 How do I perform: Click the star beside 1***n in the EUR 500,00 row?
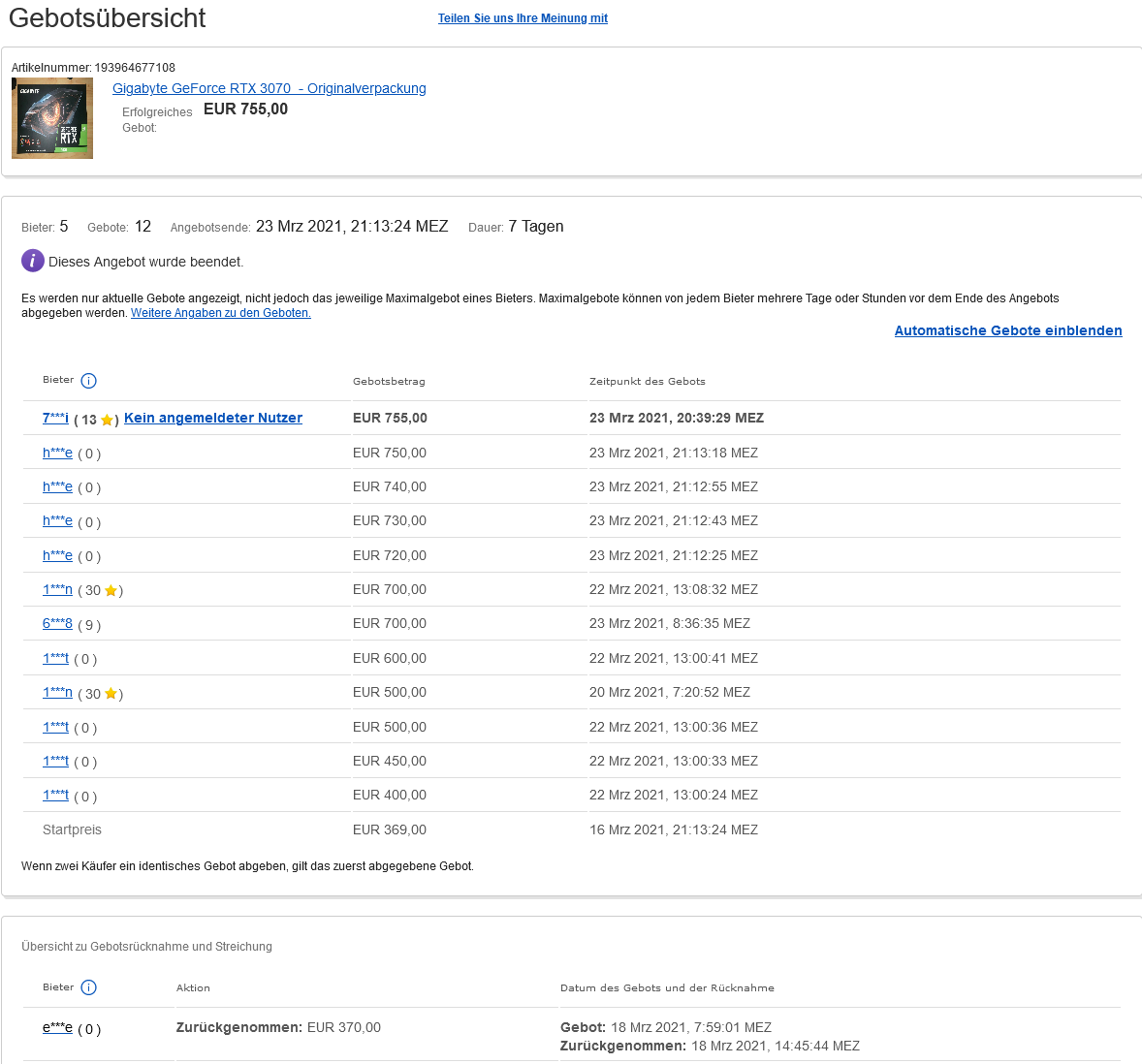click(x=111, y=694)
